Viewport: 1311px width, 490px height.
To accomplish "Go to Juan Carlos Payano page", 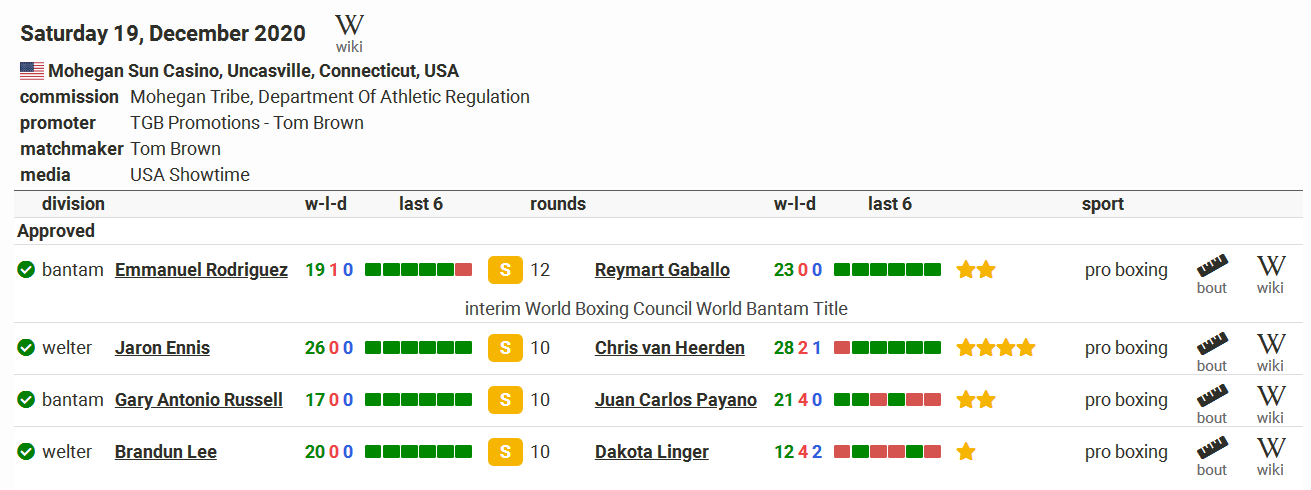I will point(676,400).
